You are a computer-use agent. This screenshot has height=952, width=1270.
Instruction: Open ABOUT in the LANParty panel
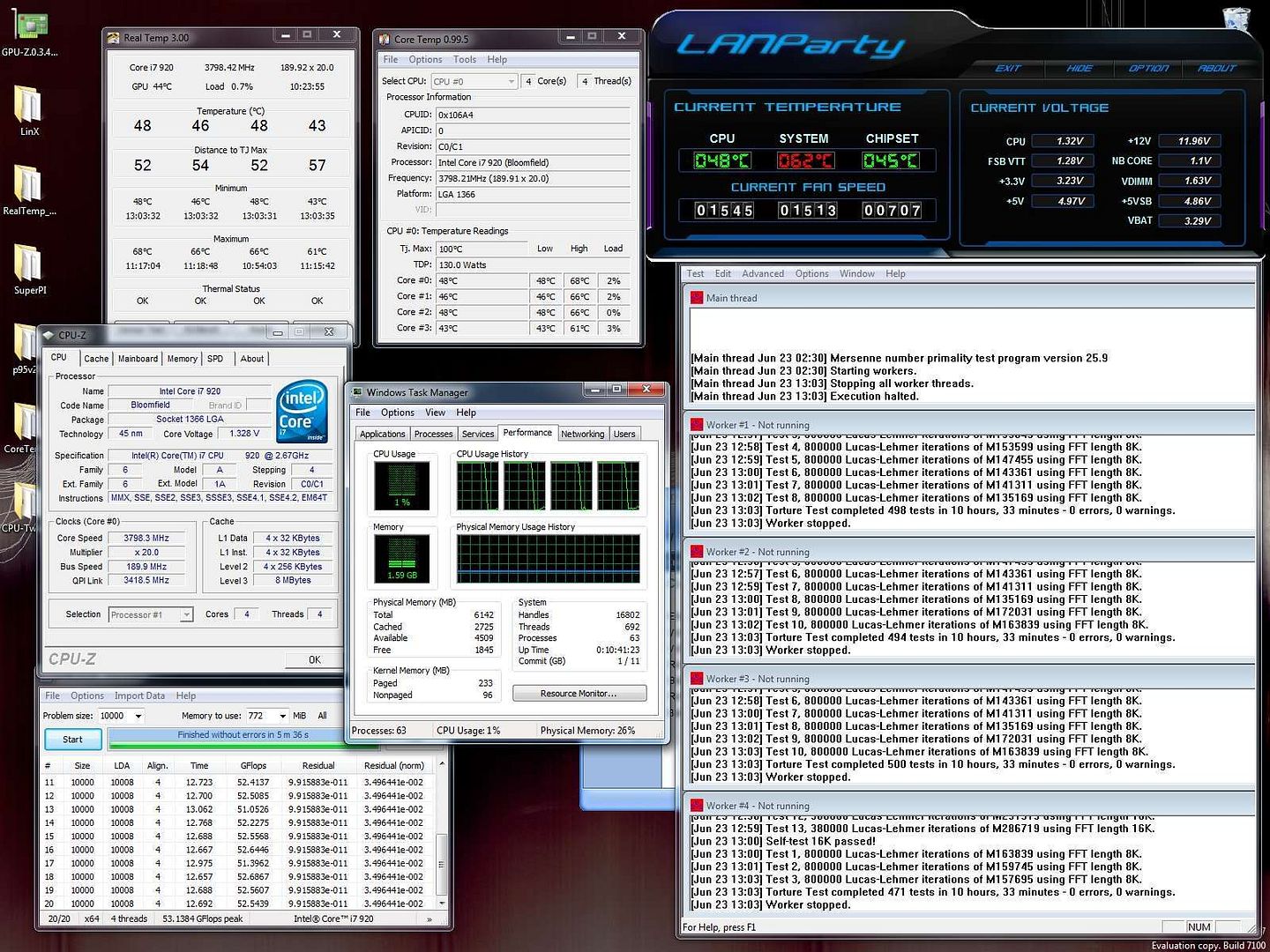(x=1217, y=68)
